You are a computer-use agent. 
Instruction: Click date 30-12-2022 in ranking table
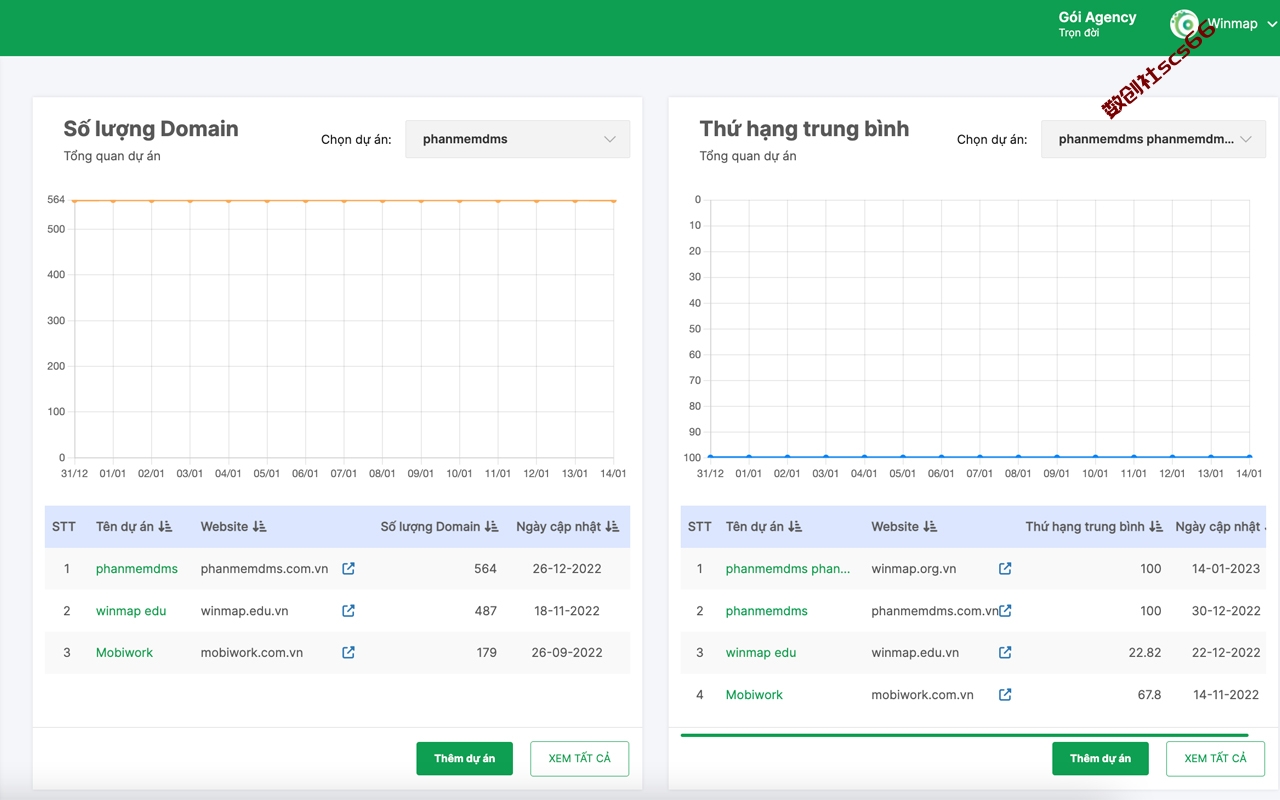coord(1226,610)
